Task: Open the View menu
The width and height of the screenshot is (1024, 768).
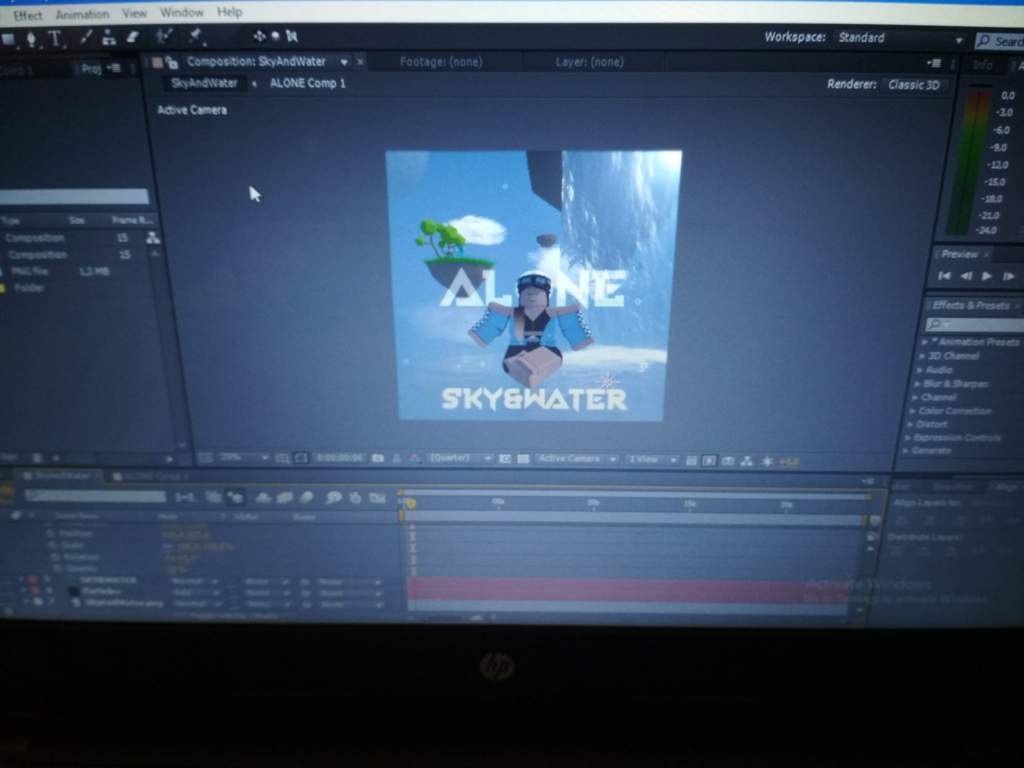Action: click(134, 13)
